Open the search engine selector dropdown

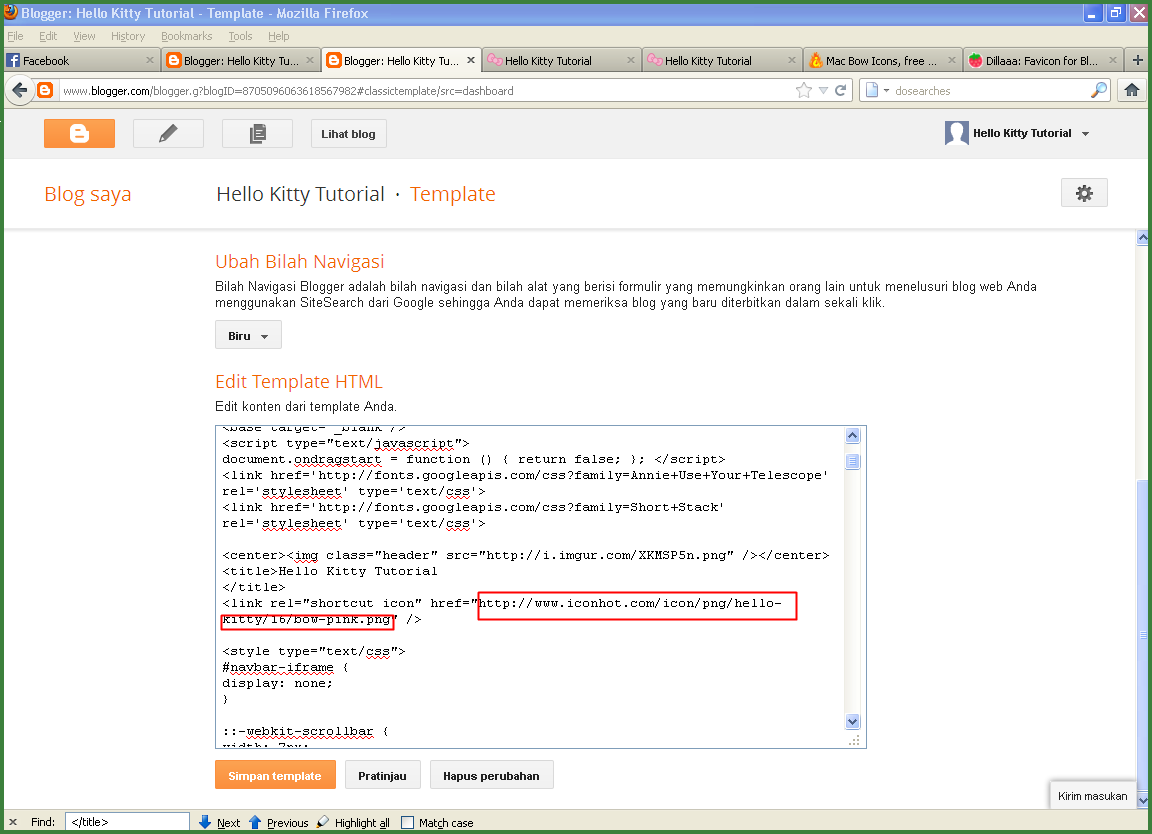click(877, 90)
